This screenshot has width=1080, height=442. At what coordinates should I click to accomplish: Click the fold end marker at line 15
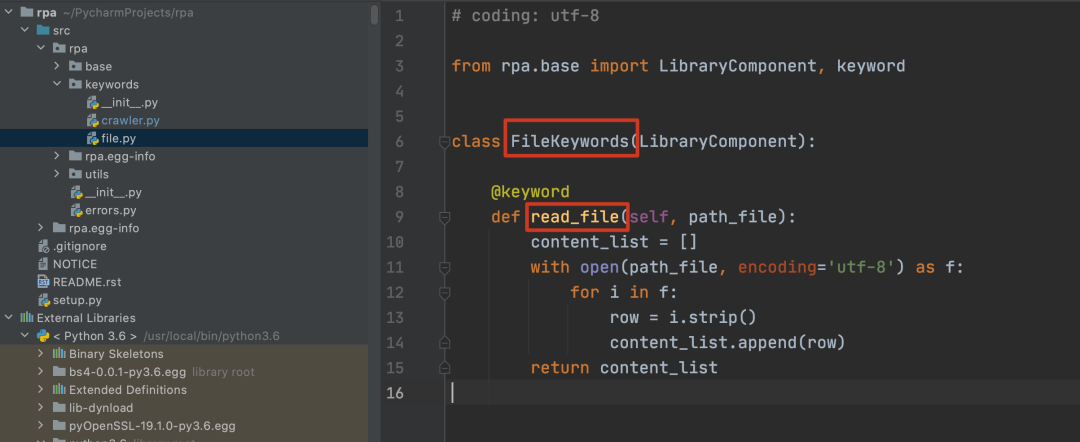coord(444,368)
